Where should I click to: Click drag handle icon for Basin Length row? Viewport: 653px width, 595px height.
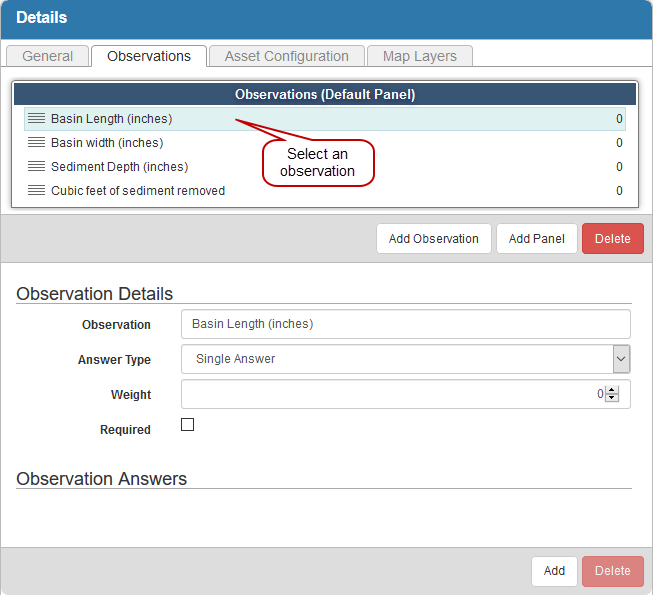point(36,119)
